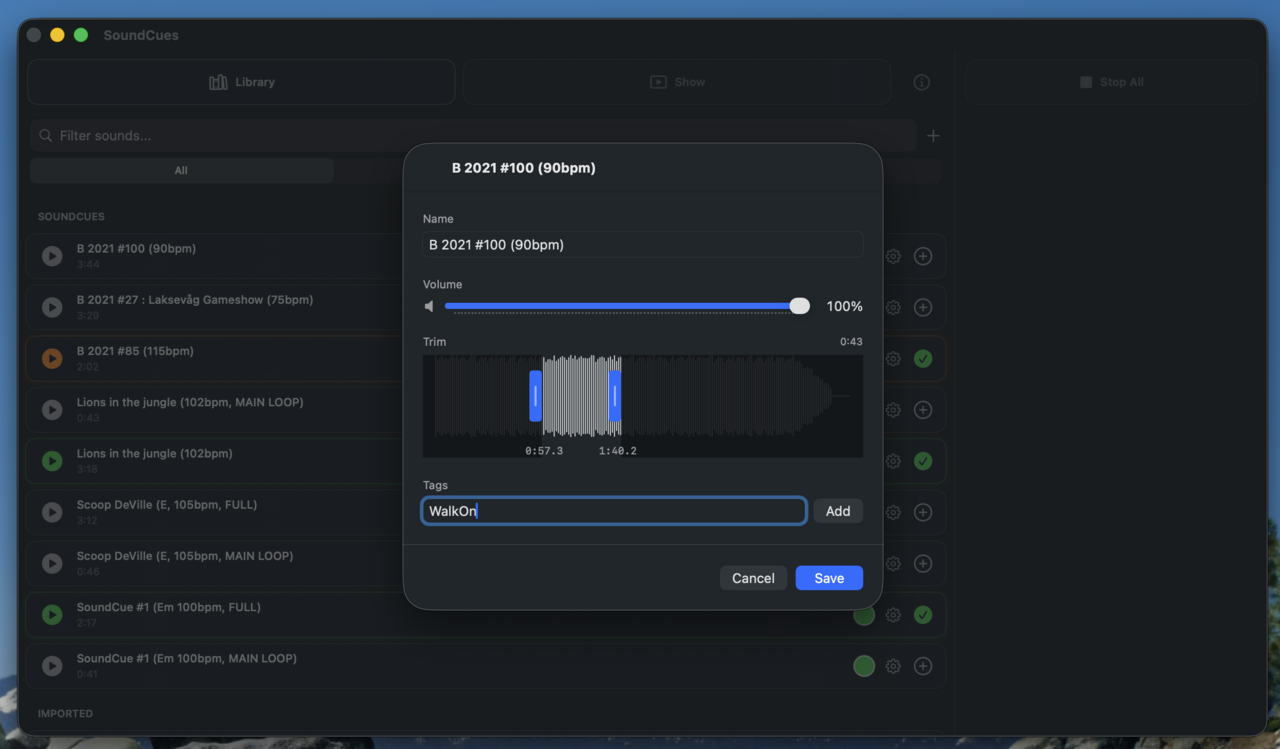Collapse the IMPORTED section
Image resolution: width=1280 pixels, height=749 pixels.
[x=65, y=713]
